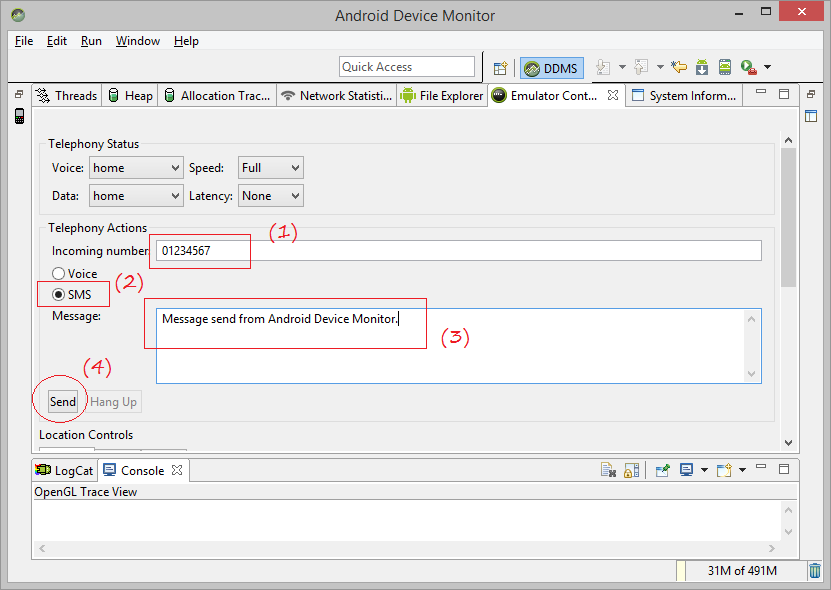Close the Console tab
The height and width of the screenshot is (590, 831).
tap(177, 470)
